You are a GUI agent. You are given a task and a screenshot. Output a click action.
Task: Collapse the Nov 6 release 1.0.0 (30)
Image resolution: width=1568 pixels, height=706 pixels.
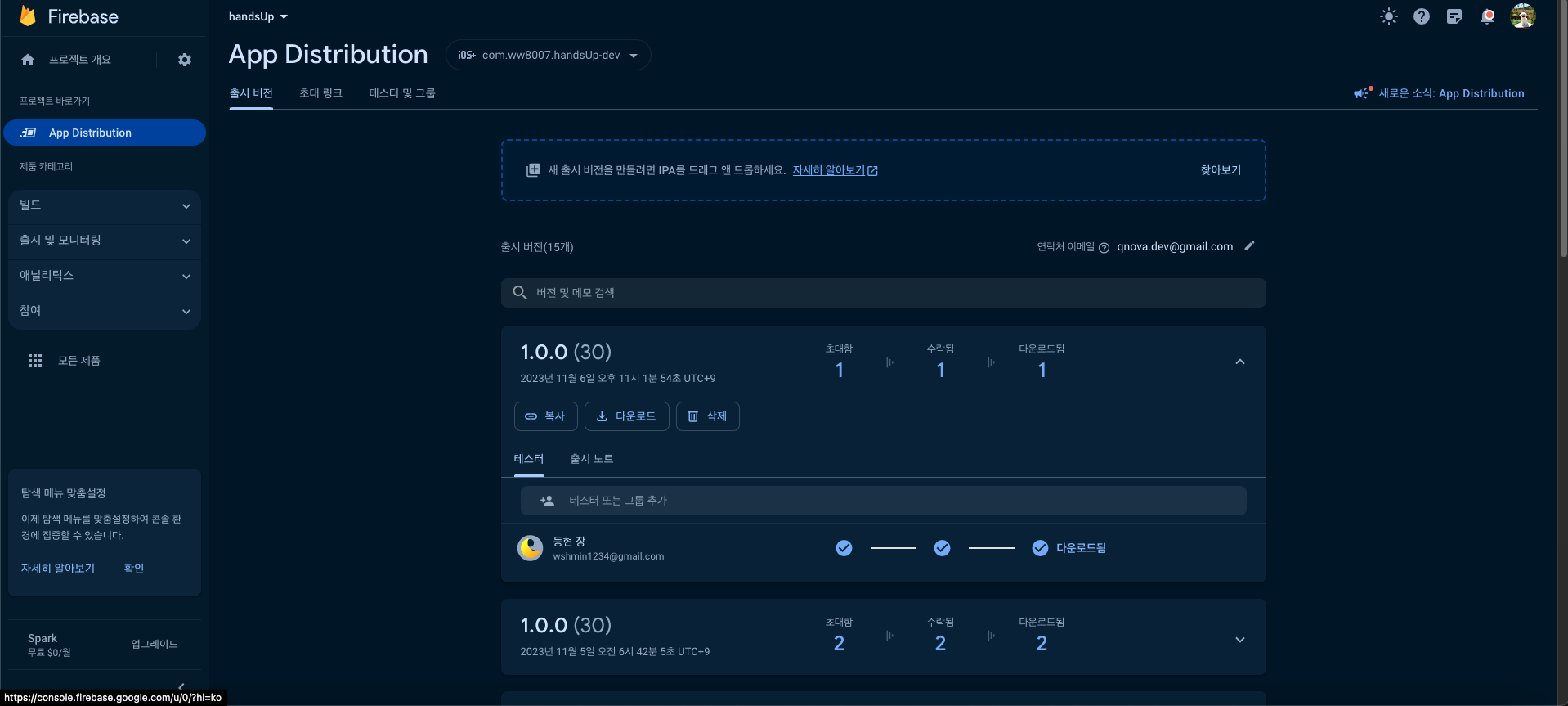point(1240,362)
